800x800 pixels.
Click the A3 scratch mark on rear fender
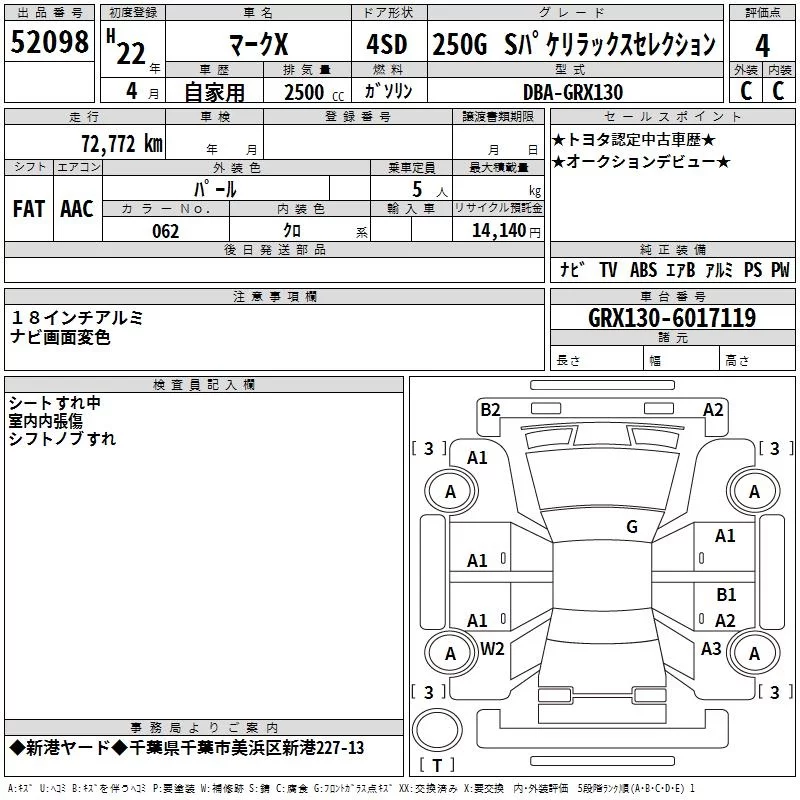(x=711, y=648)
